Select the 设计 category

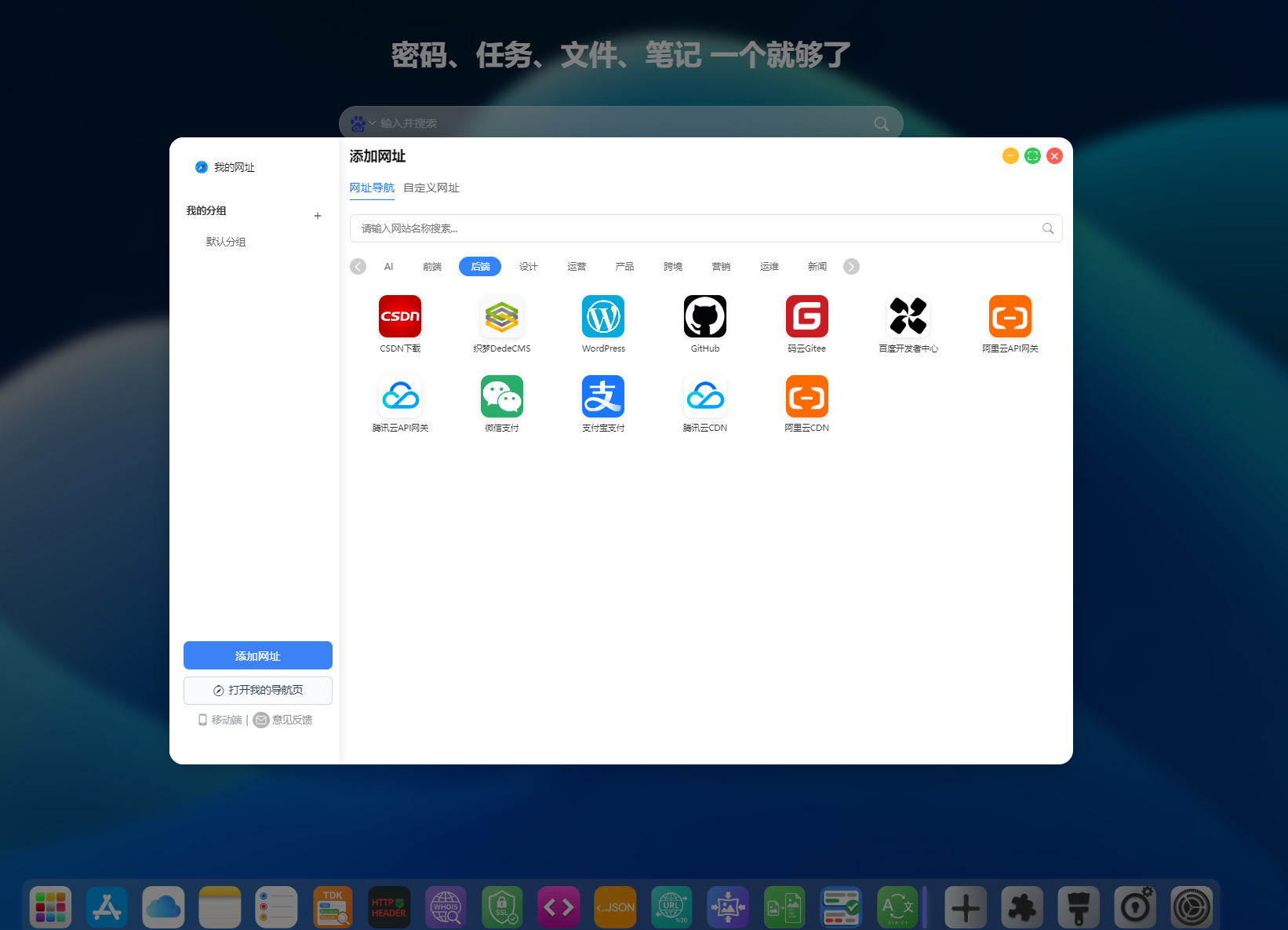(529, 267)
